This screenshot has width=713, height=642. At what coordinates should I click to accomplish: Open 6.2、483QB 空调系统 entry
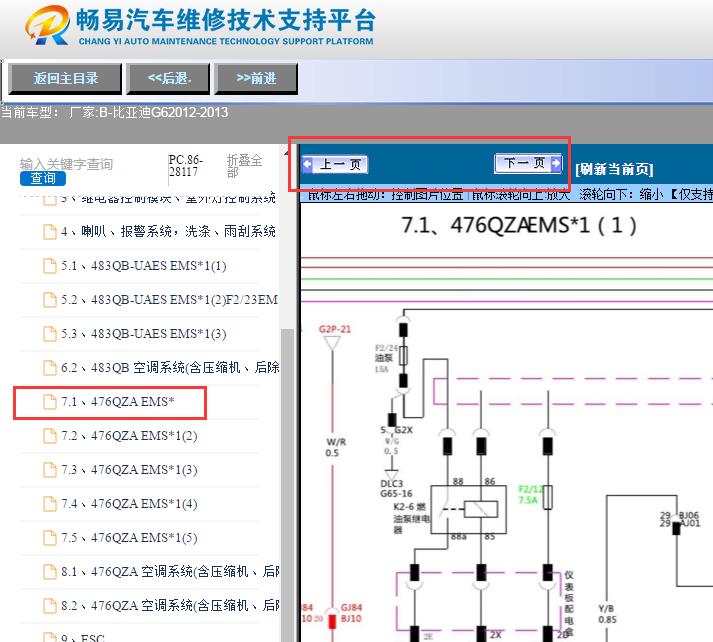pos(170,367)
